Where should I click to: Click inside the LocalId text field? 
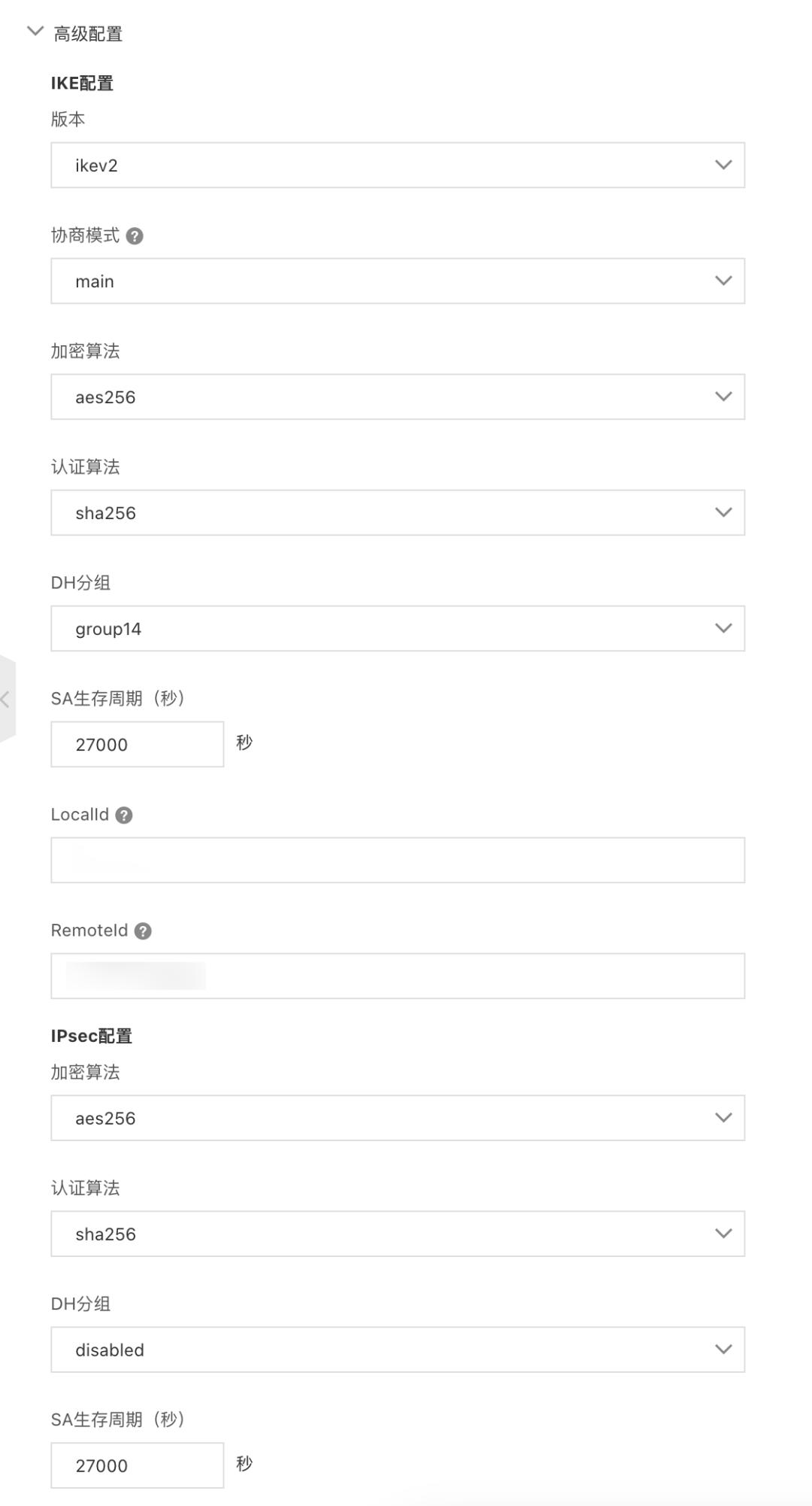pos(397,859)
